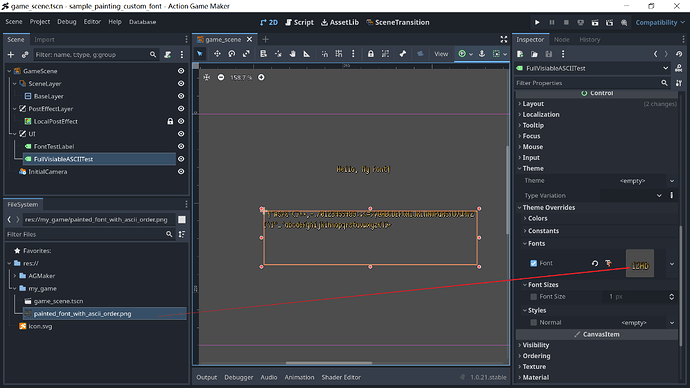The width and height of the screenshot is (690, 388).
Task: Run the project with the play icon
Action: [537, 22]
